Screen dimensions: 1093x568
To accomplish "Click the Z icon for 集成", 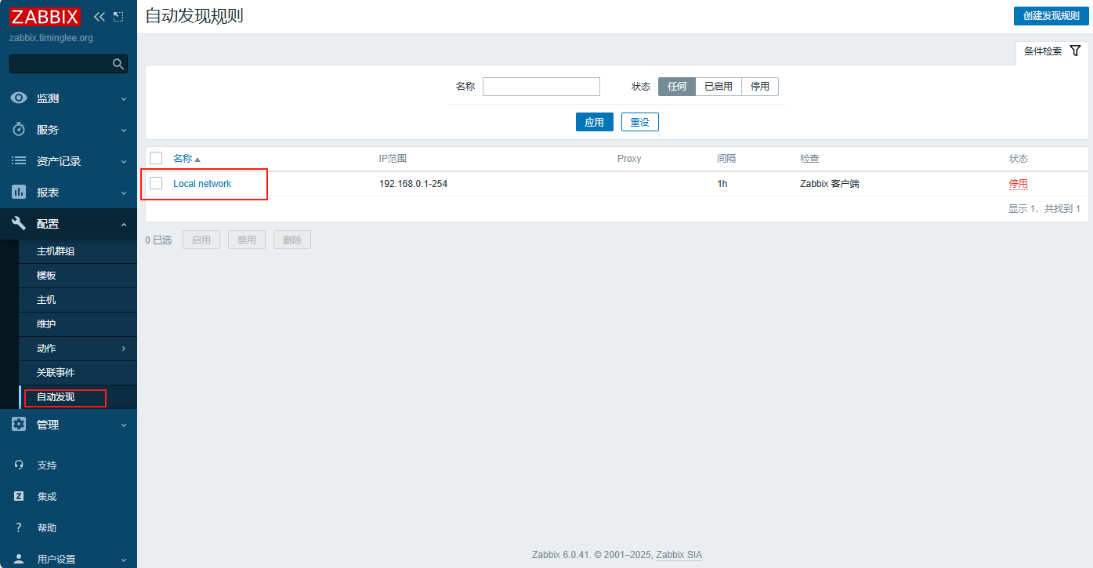I will [x=19, y=496].
